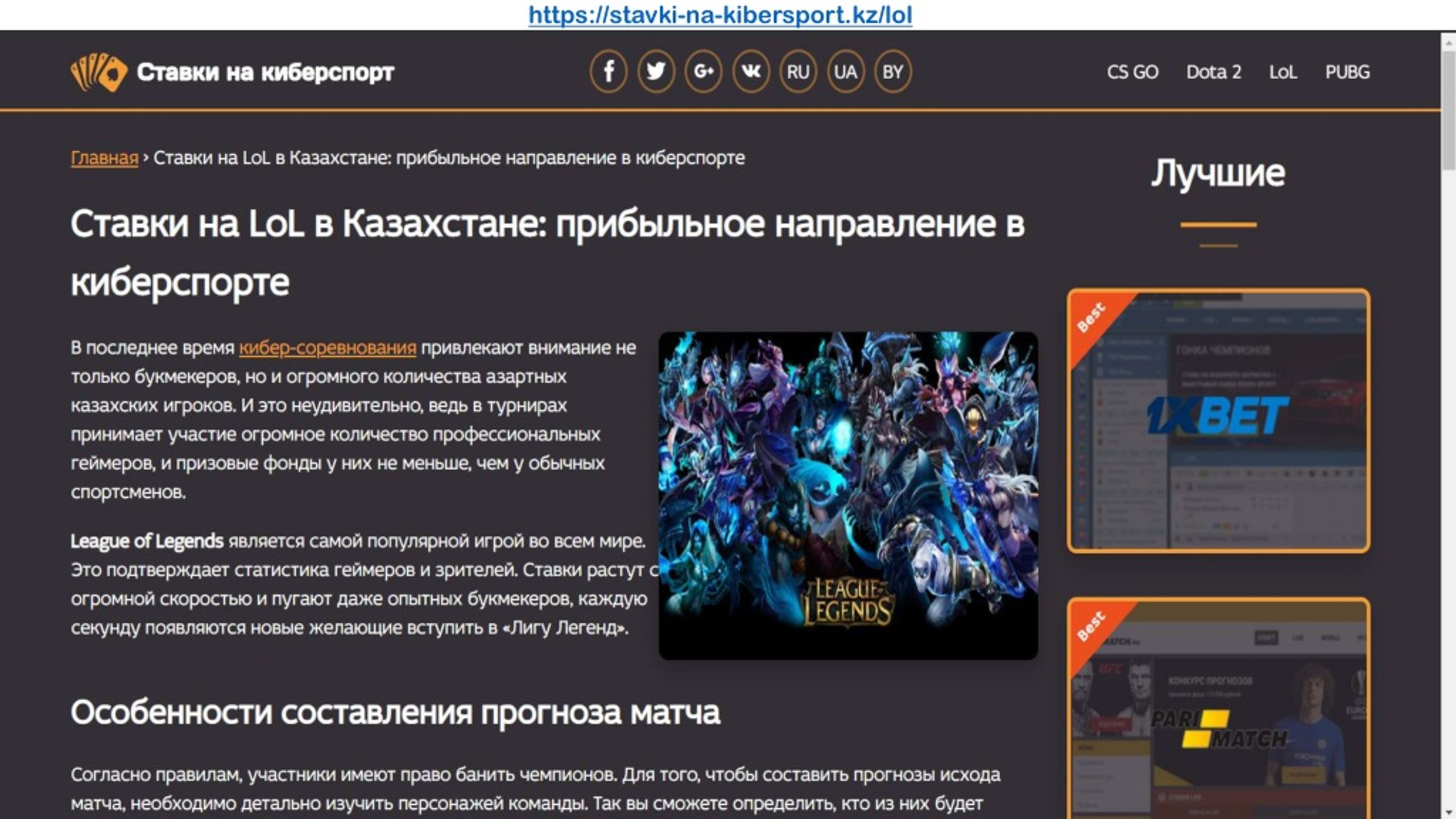Screen dimensions: 1456x819
Task: Click the scrollbar down arrow
Action: (x=1449, y=812)
